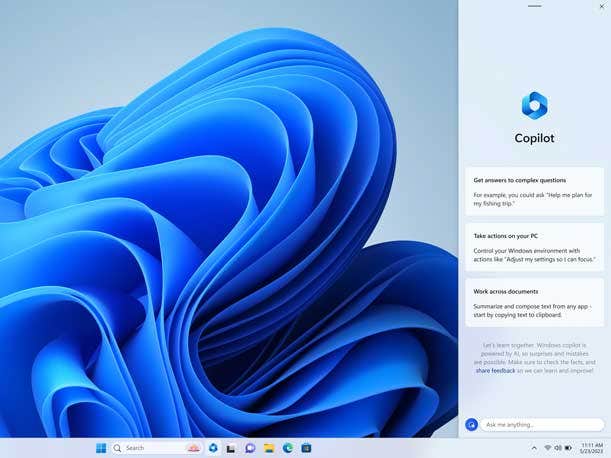This screenshot has width=611, height=458.
Task: Click the new topic button beside chat box
Action: click(x=471, y=425)
